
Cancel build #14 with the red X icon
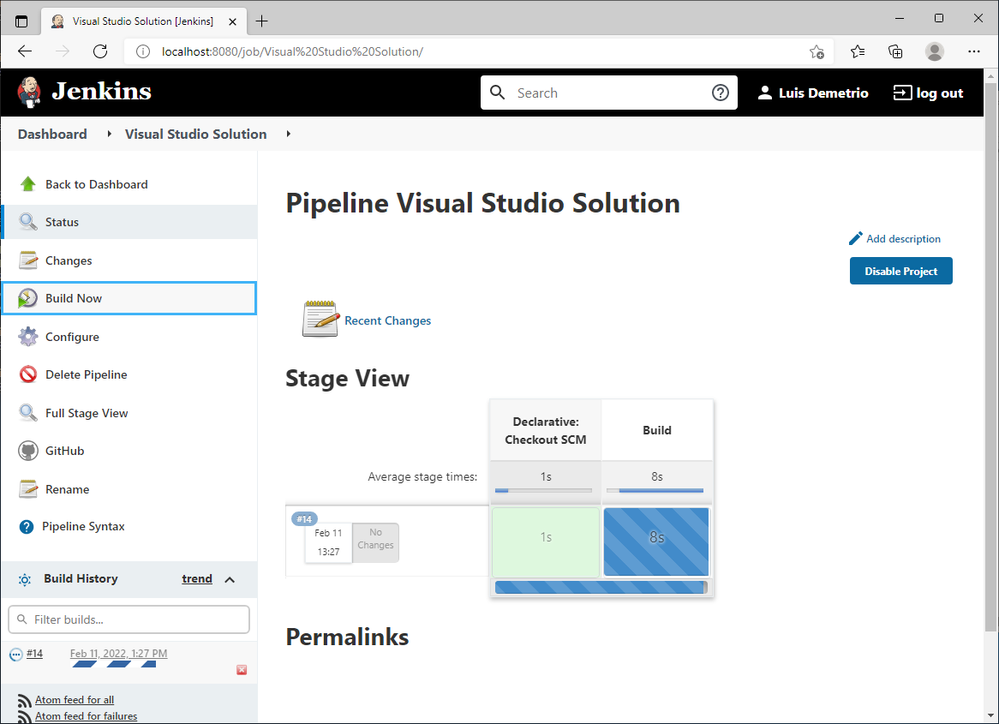click(241, 670)
